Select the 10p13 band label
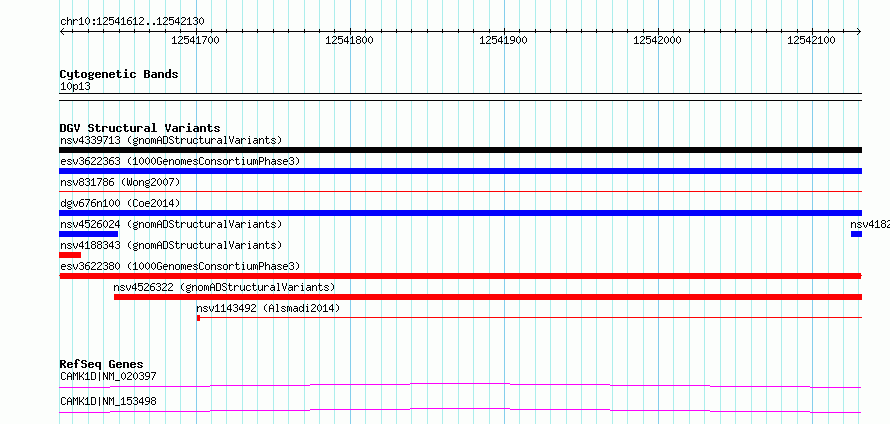 click(x=75, y=87)
